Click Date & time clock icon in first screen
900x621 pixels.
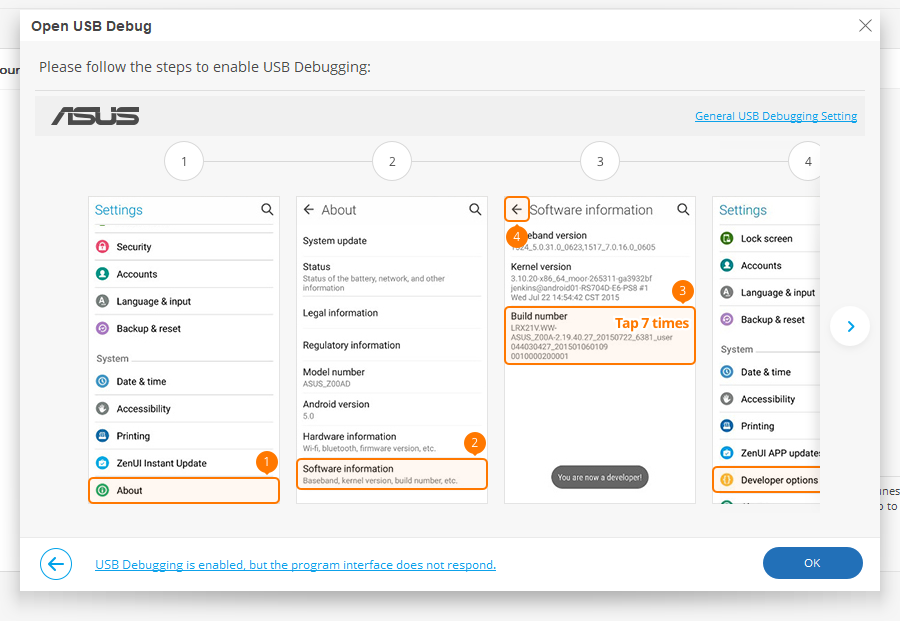pos(102,381)
